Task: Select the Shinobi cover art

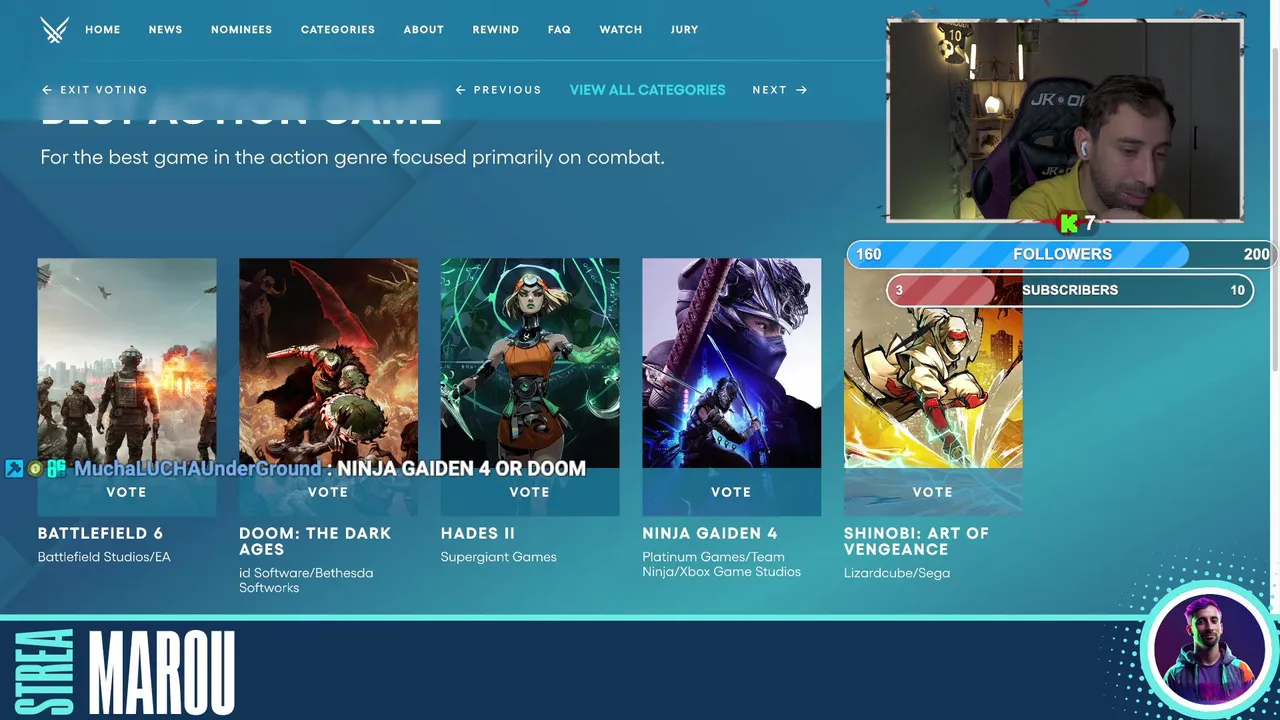Action: coord(933,362)
